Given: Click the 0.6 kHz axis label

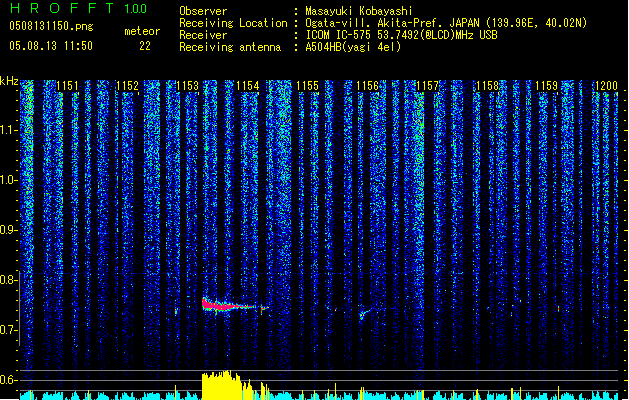Looking at the screenshot, I should (x=8, y=380).
